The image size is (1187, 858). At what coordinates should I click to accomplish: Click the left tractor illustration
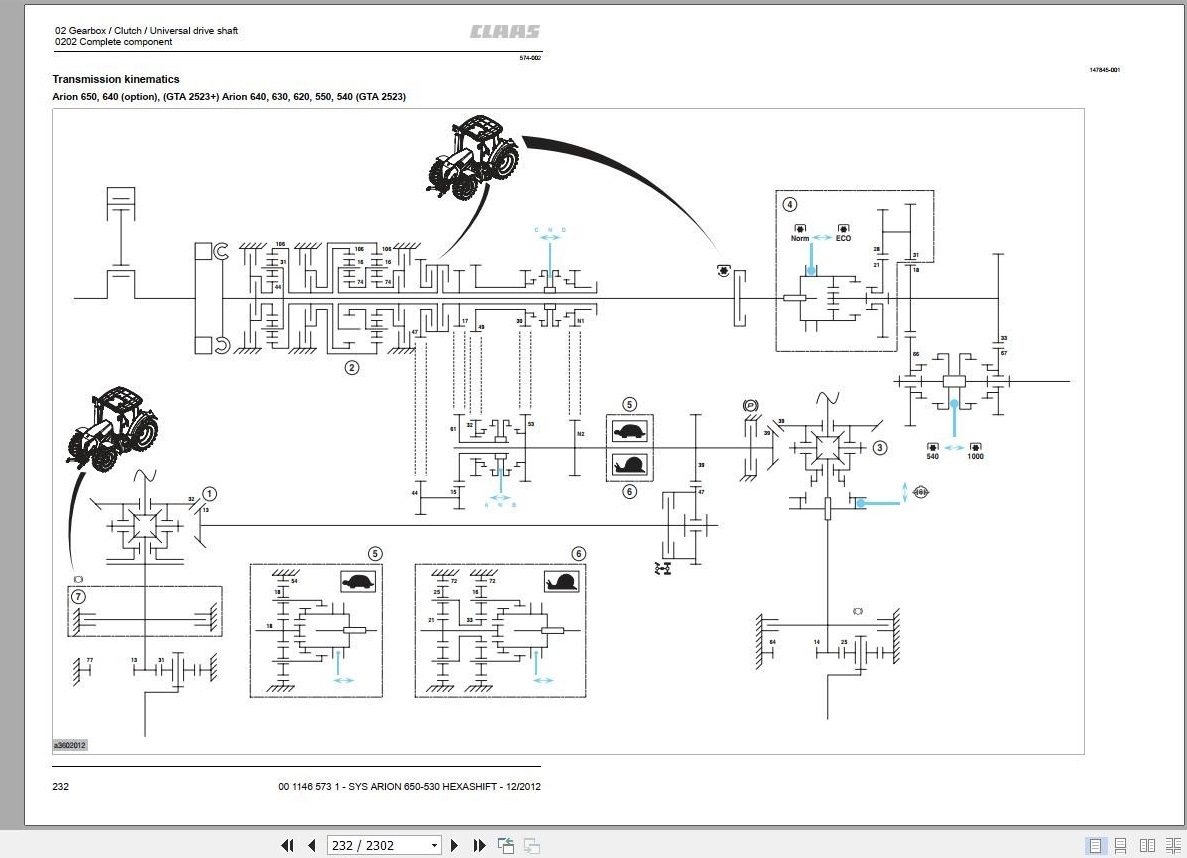point(114,429)
